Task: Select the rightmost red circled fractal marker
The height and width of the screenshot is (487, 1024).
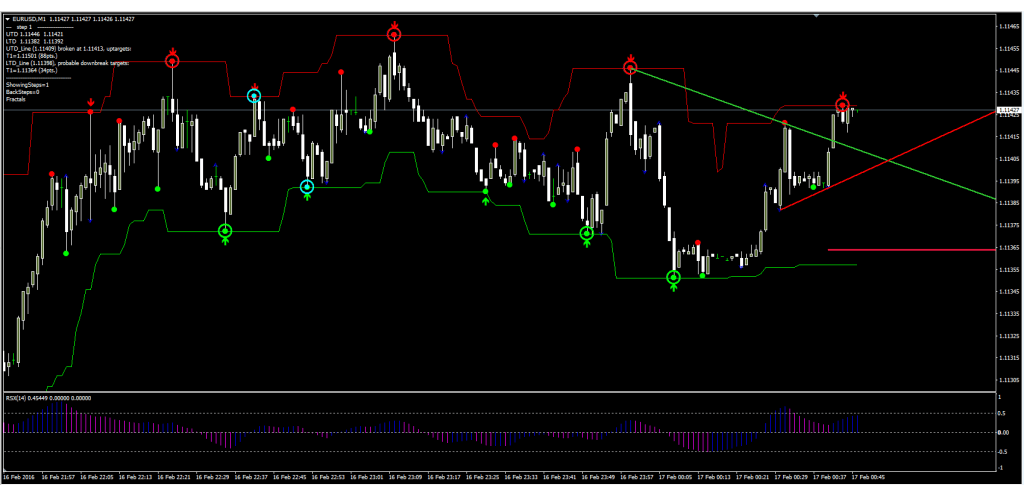Action: tap(843, 105)
